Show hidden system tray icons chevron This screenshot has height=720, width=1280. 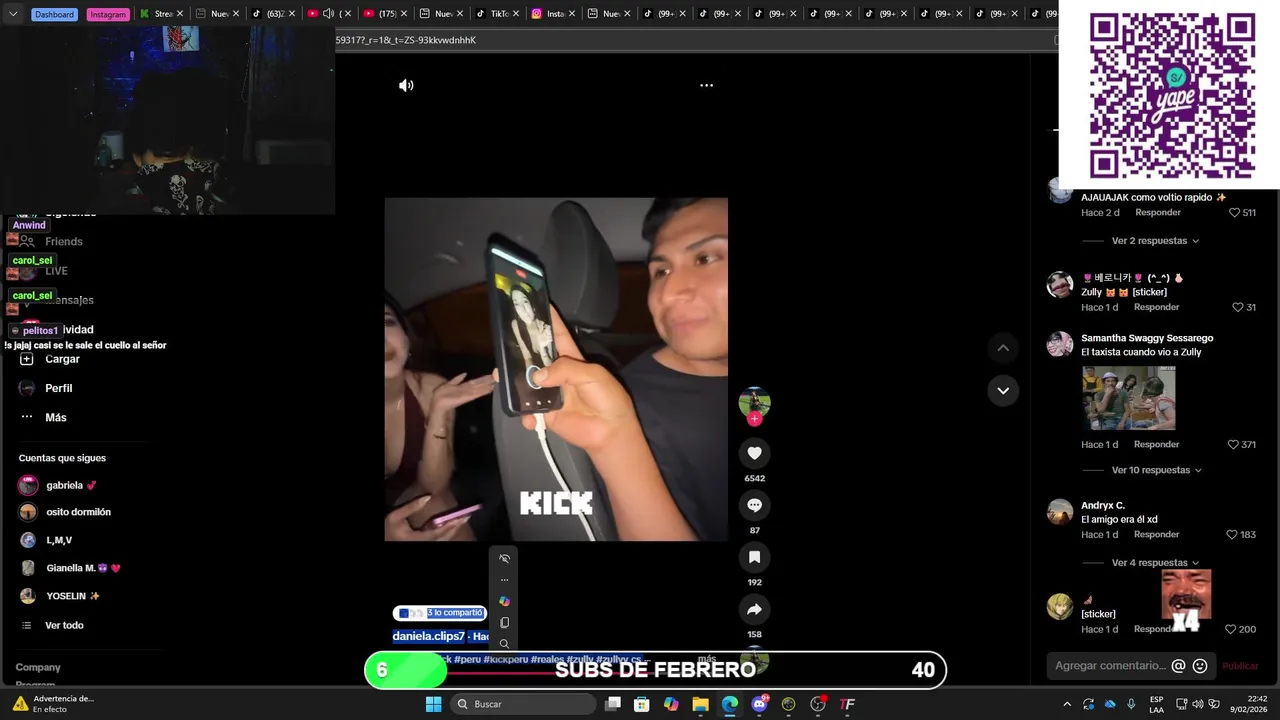[x=1067, y=704]
